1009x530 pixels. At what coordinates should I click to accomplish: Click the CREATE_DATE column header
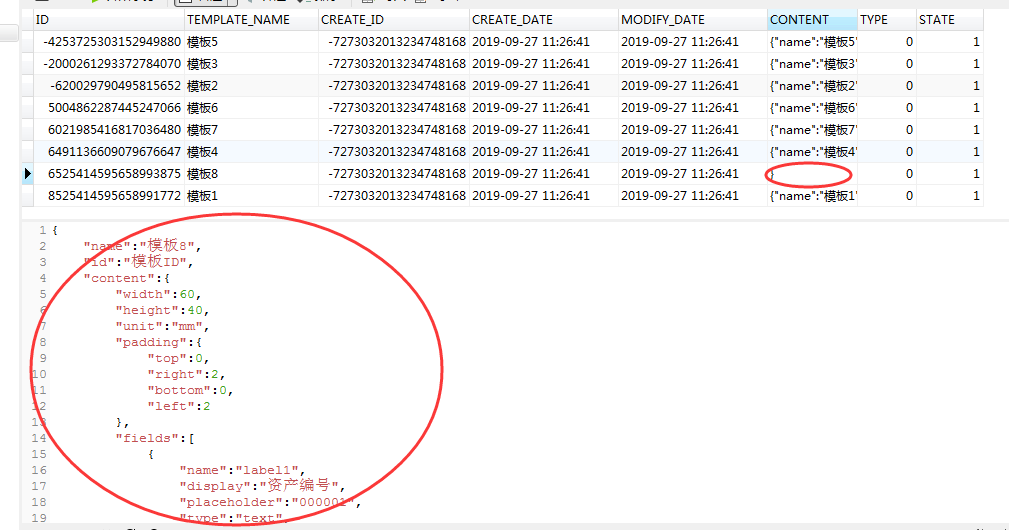[544, 20]
